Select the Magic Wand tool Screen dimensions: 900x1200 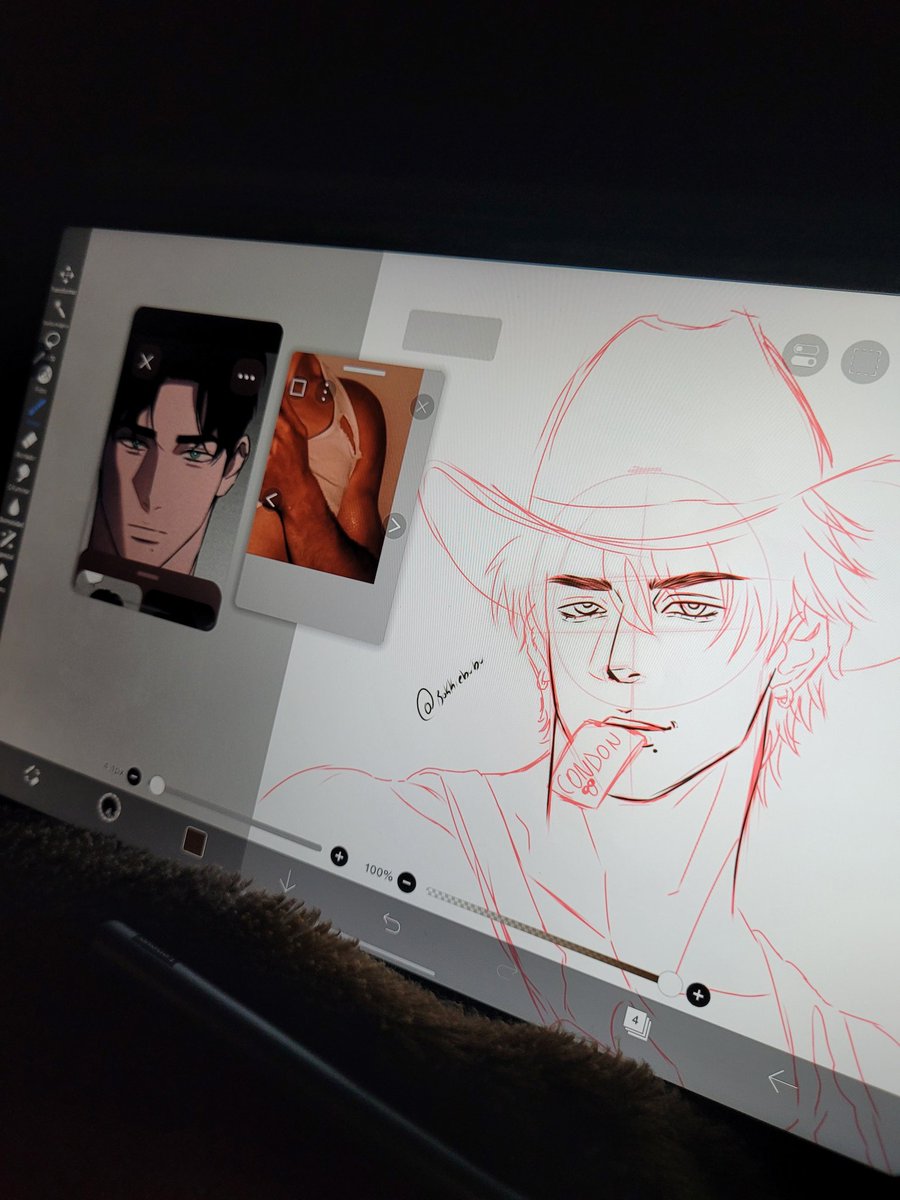(59, 309)
